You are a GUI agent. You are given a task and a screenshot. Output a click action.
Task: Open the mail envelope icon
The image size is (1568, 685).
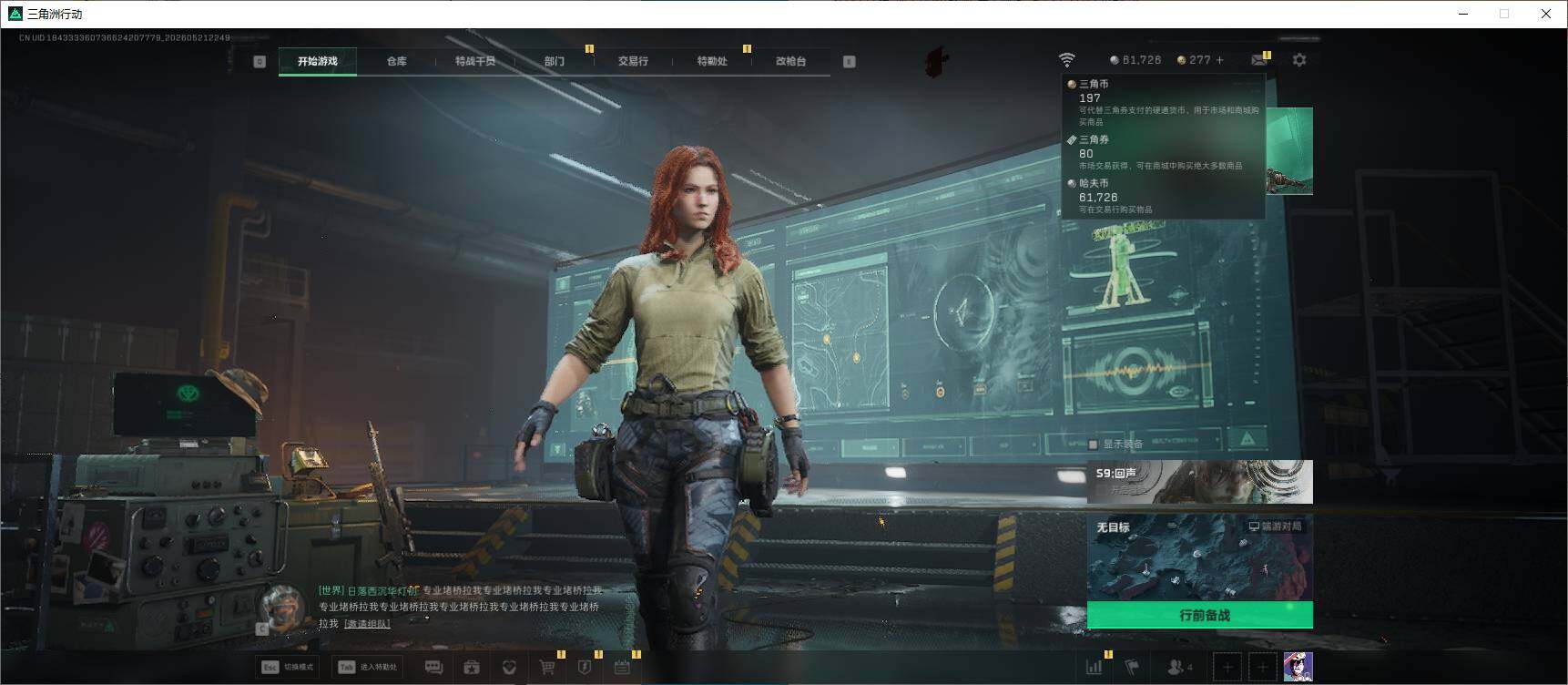[1259, 60]
